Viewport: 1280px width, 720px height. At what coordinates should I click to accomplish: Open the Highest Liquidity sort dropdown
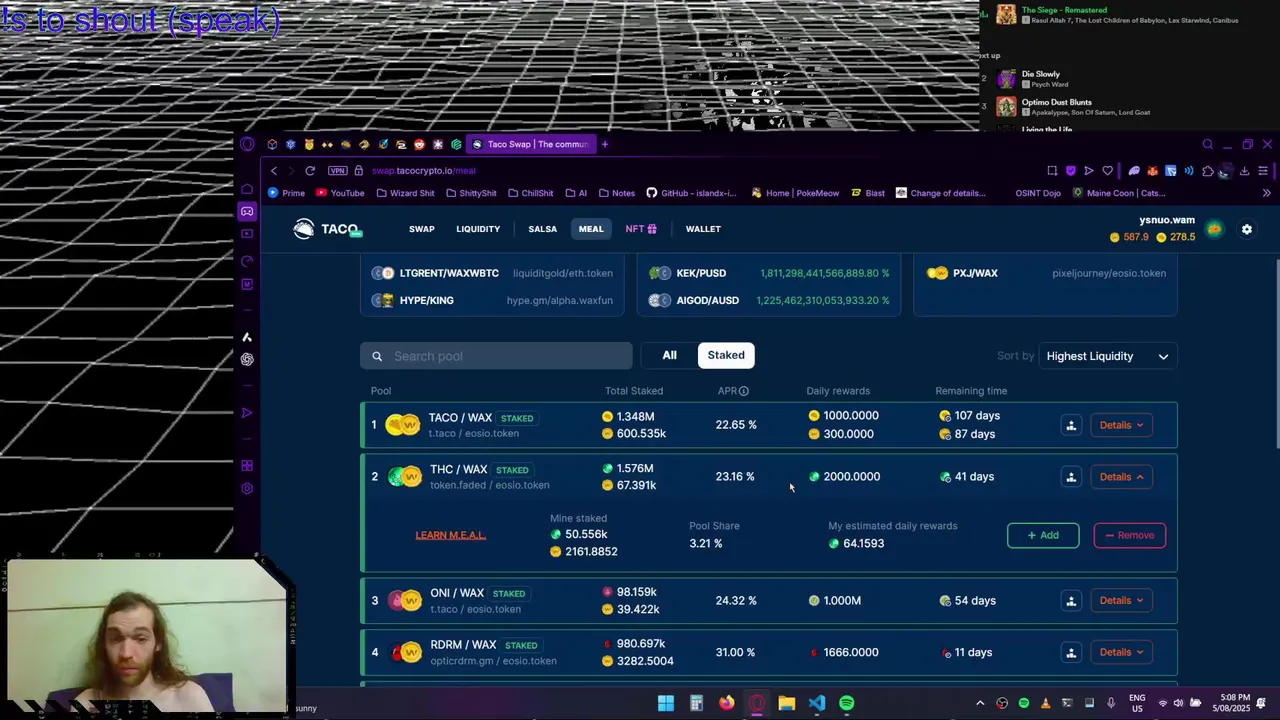(x=1108, y=356)
